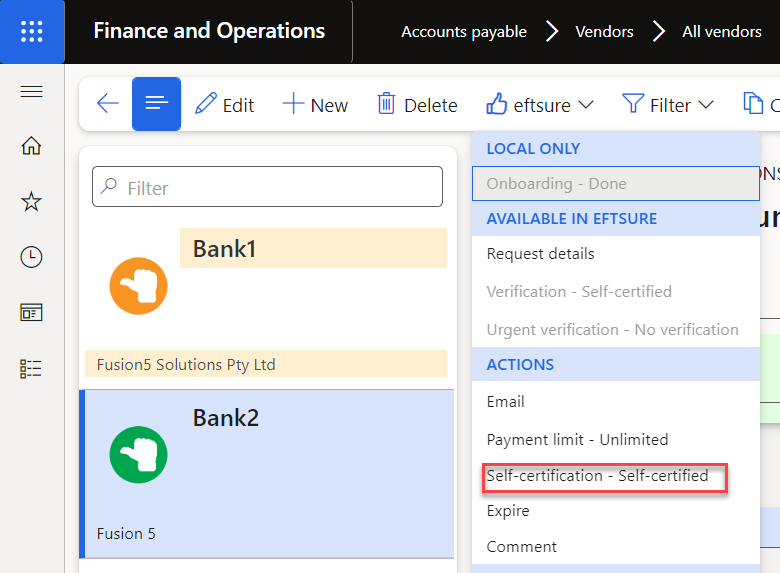Viewport: 780px width, 573px height.
Task: Click Fusion5 Solutions Pty Ltd label
Action: tap(186, 365)
